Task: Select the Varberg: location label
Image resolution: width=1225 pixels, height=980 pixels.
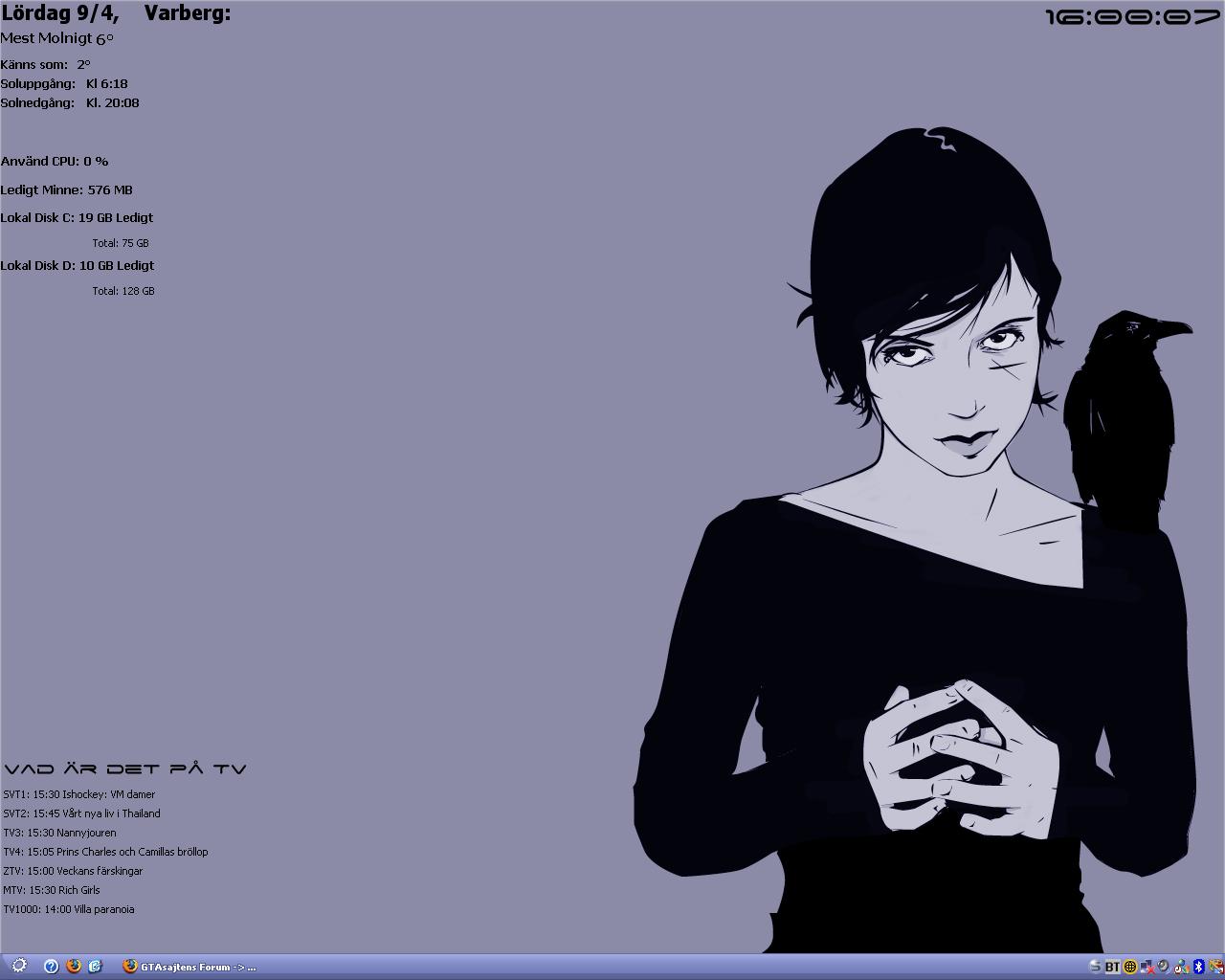Action: click(x=188, y=13)
